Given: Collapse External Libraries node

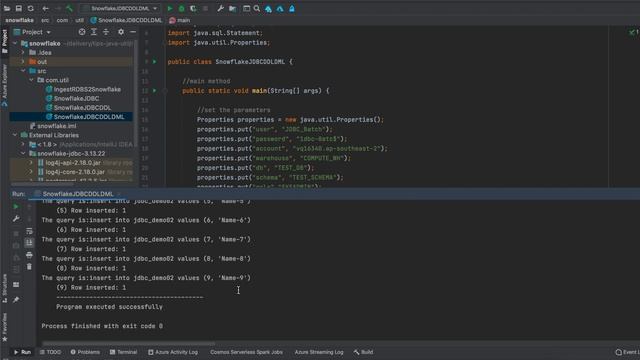Looking at the screenshot, I should point(16,135).
